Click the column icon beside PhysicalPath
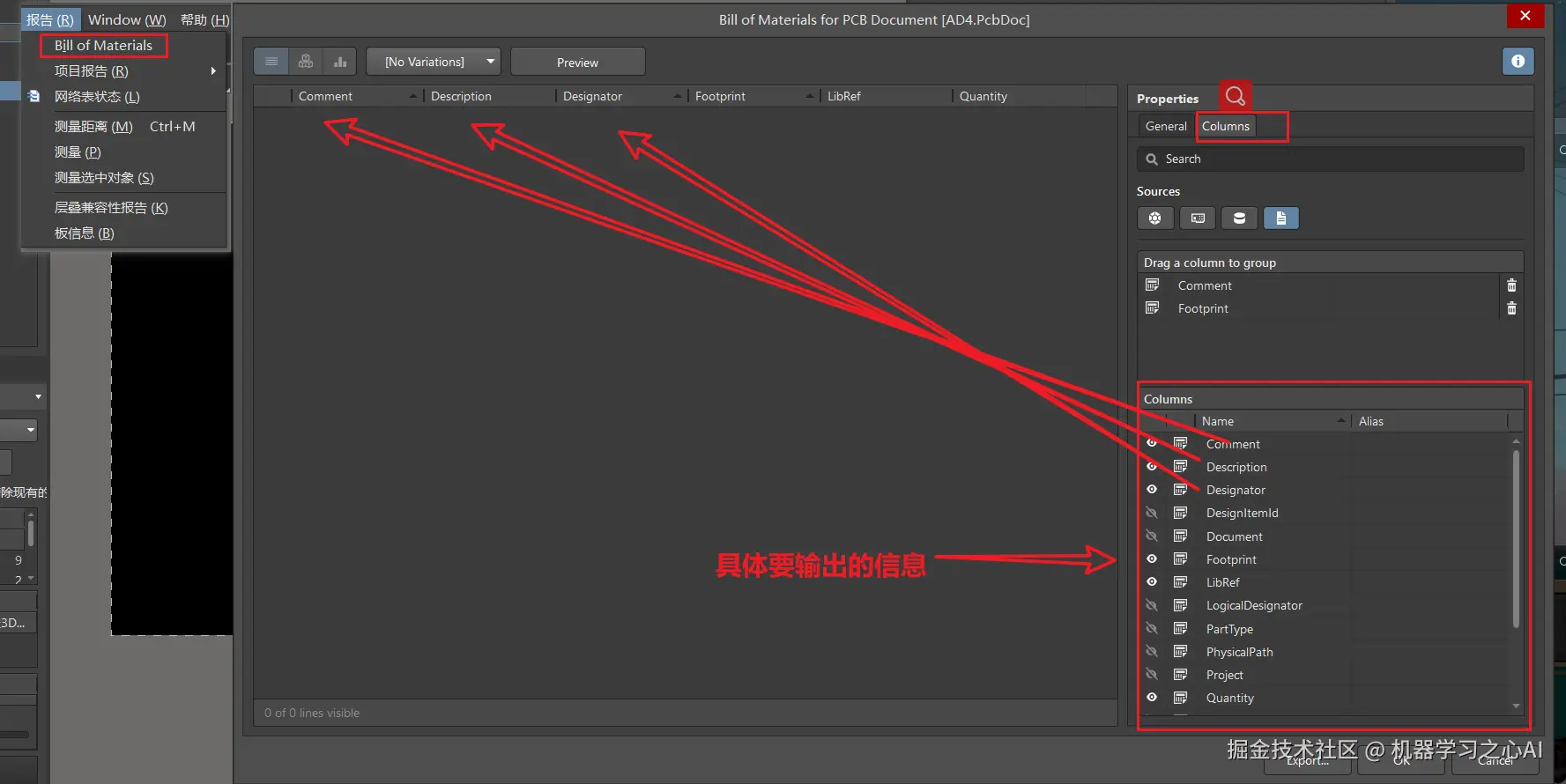The width and height of the screenshot is (1566, 784). [1180, 651]
